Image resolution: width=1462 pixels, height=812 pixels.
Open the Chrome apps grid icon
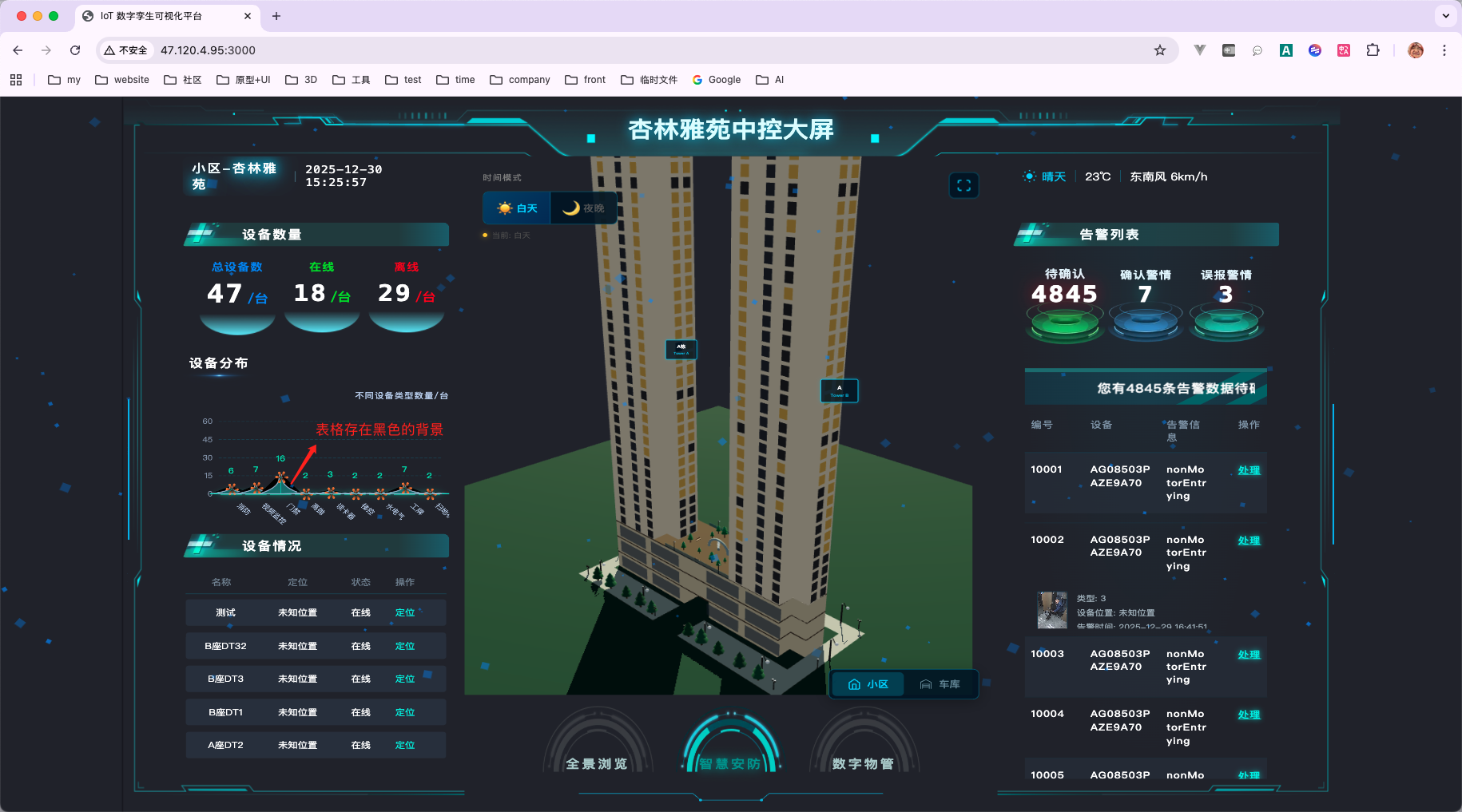[16, 80]
